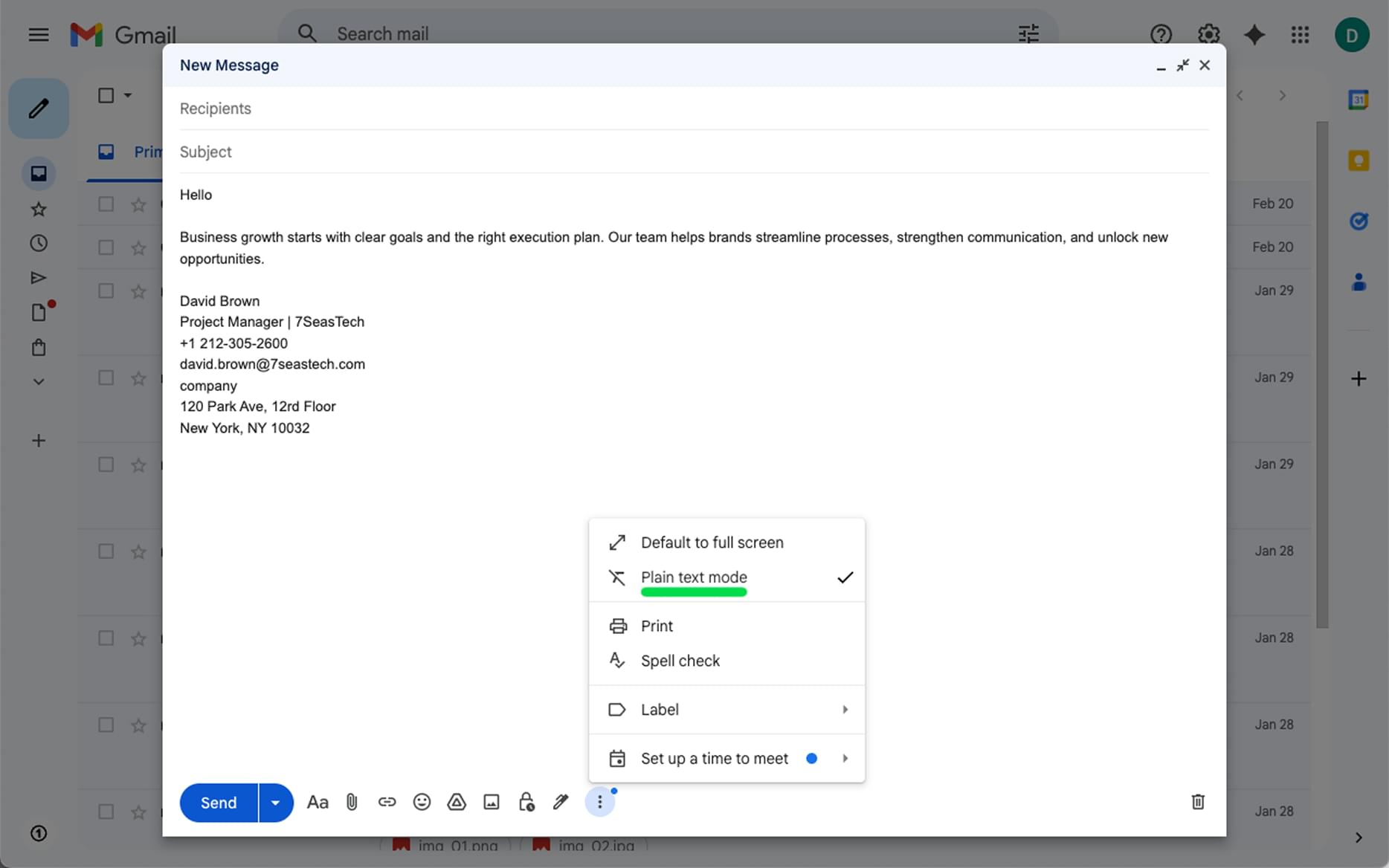Star the first inbox message
1389x868 pixels.
[x=138, y=204]
